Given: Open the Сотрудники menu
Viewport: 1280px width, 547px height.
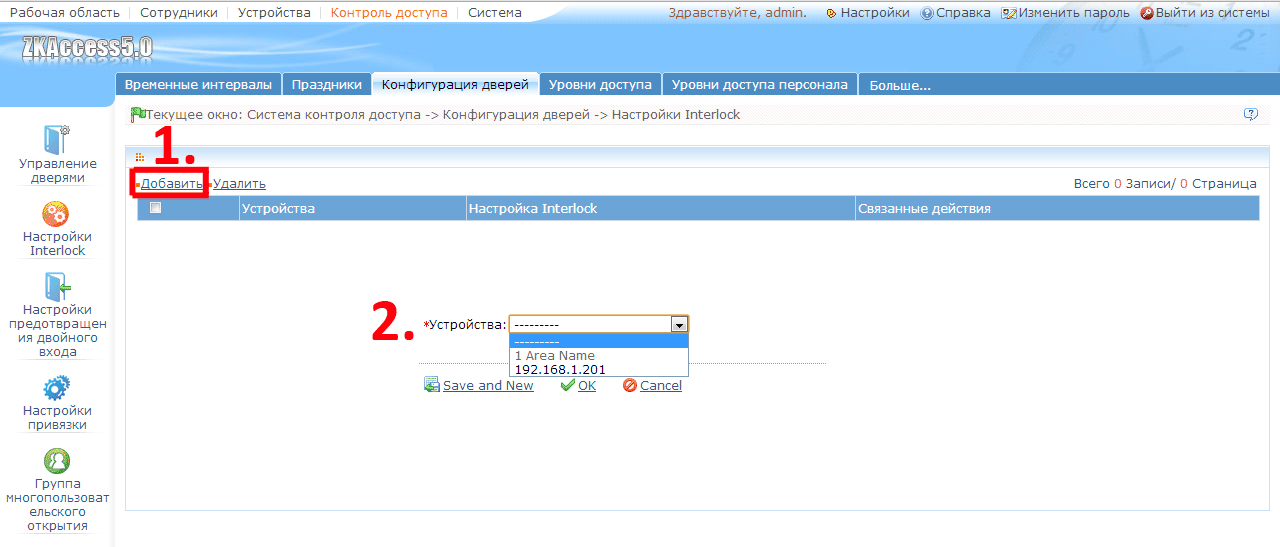Looking at the screenshot, I should pyautogui.click(x=179, y=13).
